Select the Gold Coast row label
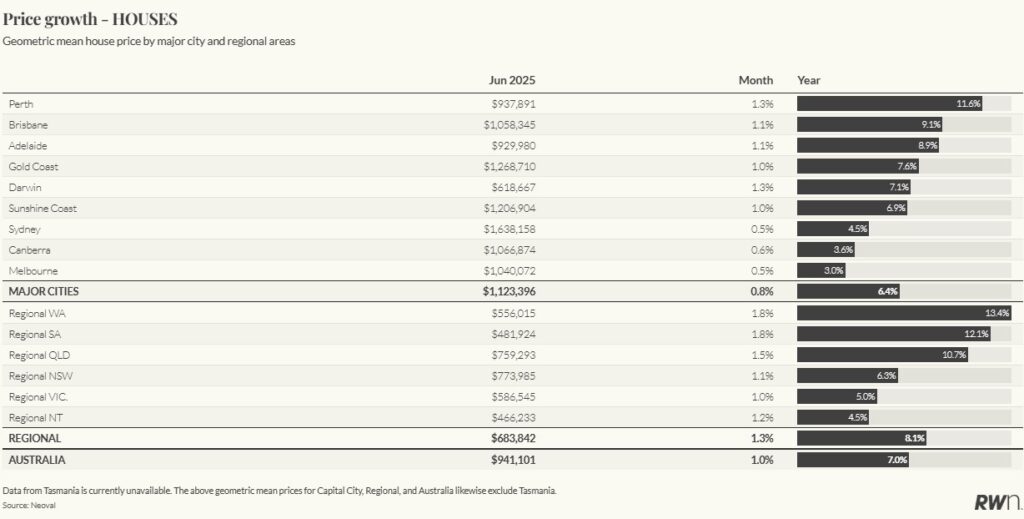Viewport: 1024px width, 519px height. pos(34,167)
